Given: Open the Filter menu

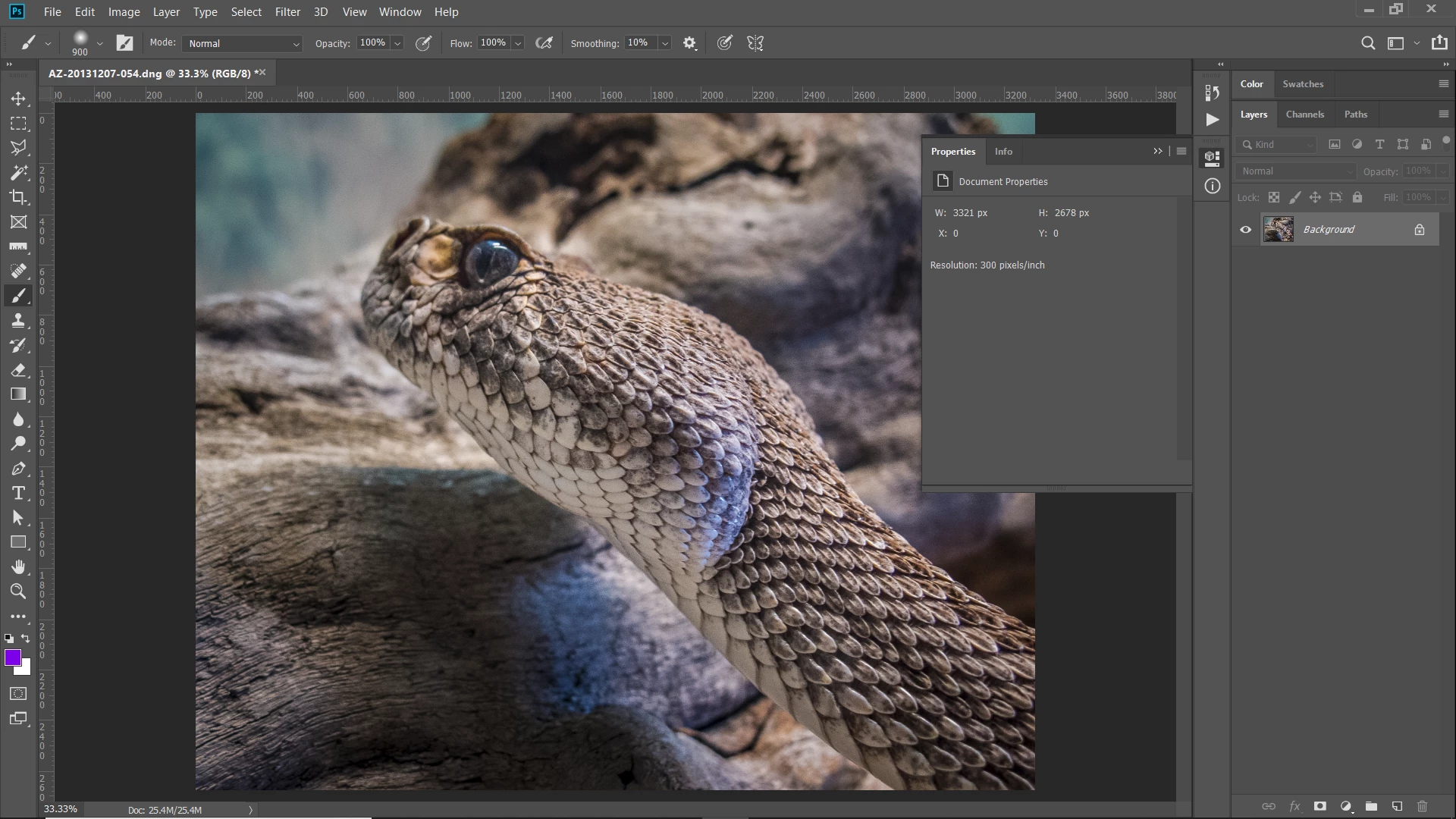Looking at the screenshot, I should tap(287, 12).
